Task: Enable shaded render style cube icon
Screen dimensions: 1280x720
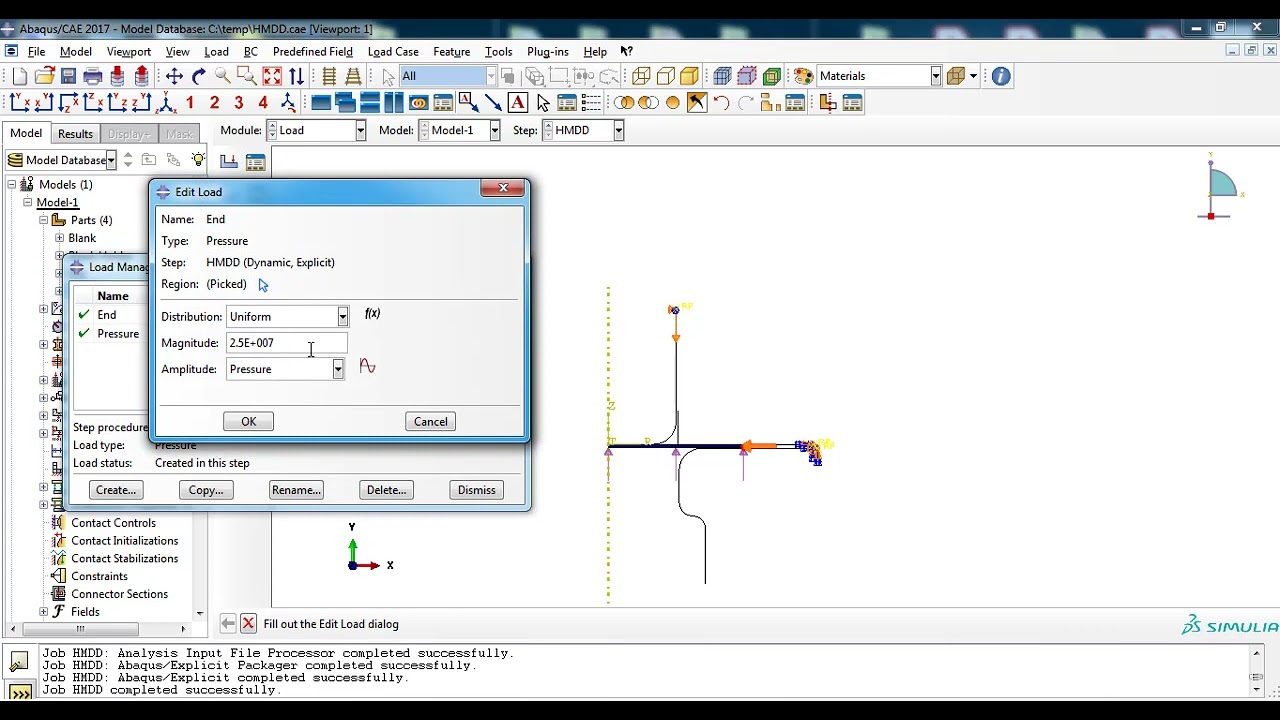Action: click(689, 76)
